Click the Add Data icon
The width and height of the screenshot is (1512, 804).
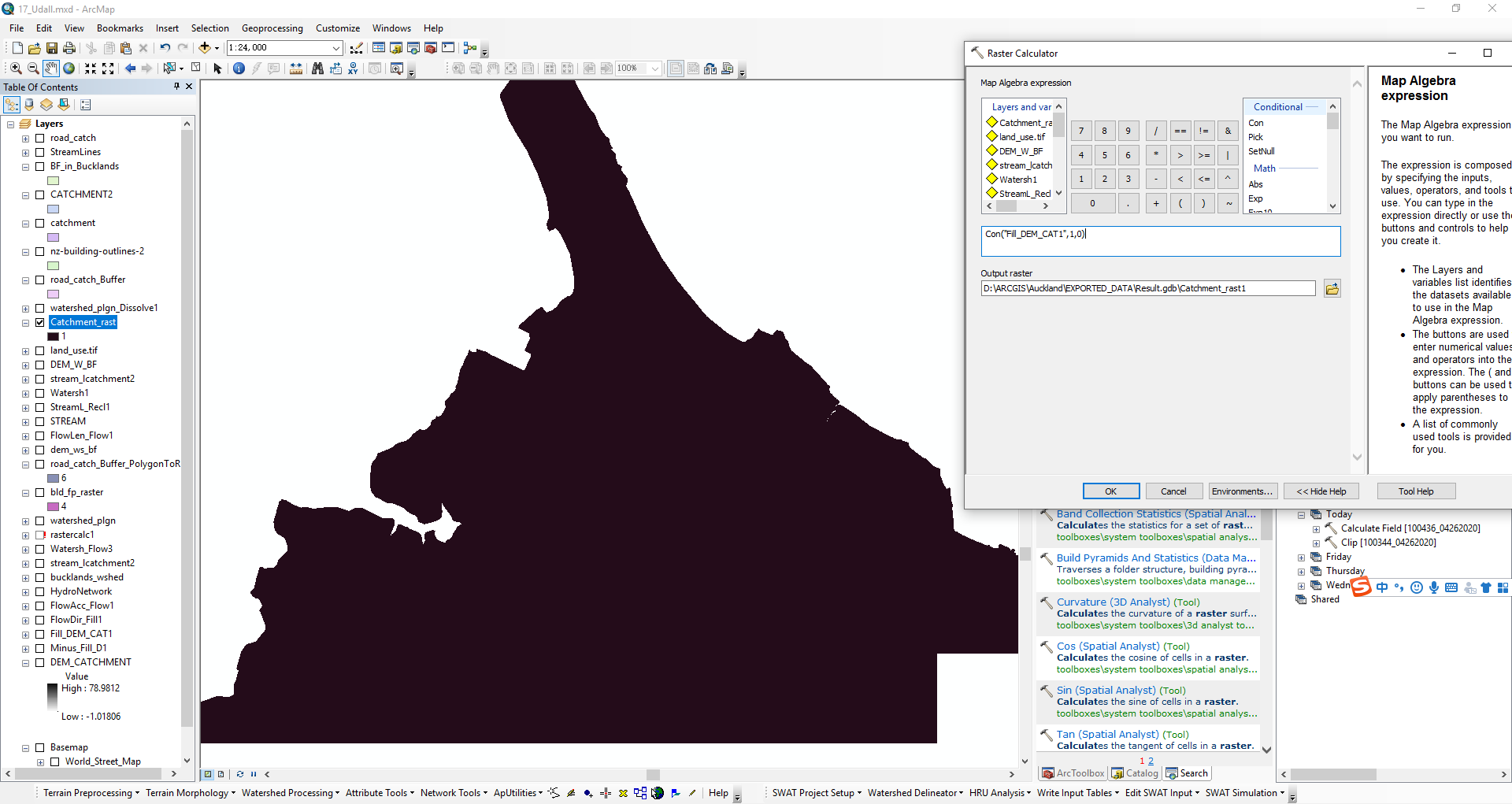pos(205,48)
